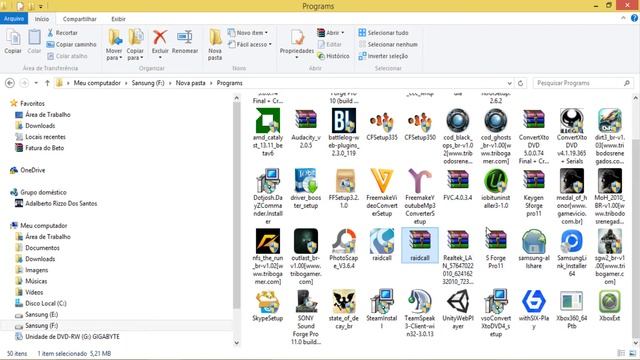Select the outlast_br file icon
The height and width of the screenshot is (360, 640).
306,241
